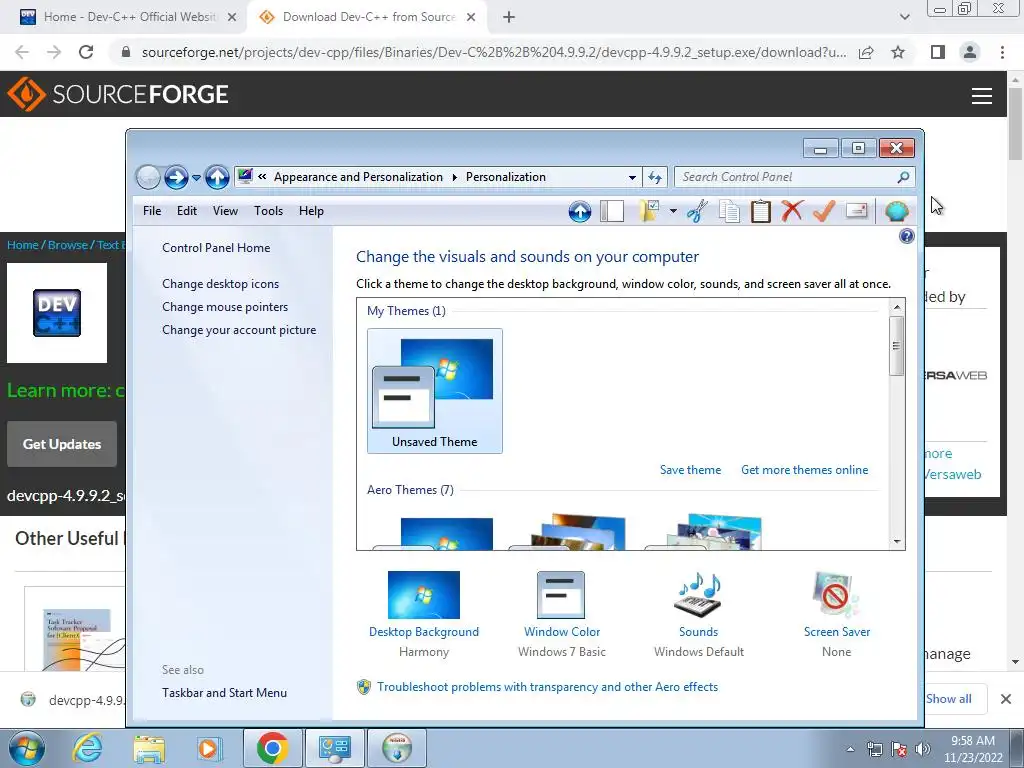This screenshot has width=1024, height=768.
Task: Click Show all downloads
Action: pyautogui.click(x=949, y=699)
